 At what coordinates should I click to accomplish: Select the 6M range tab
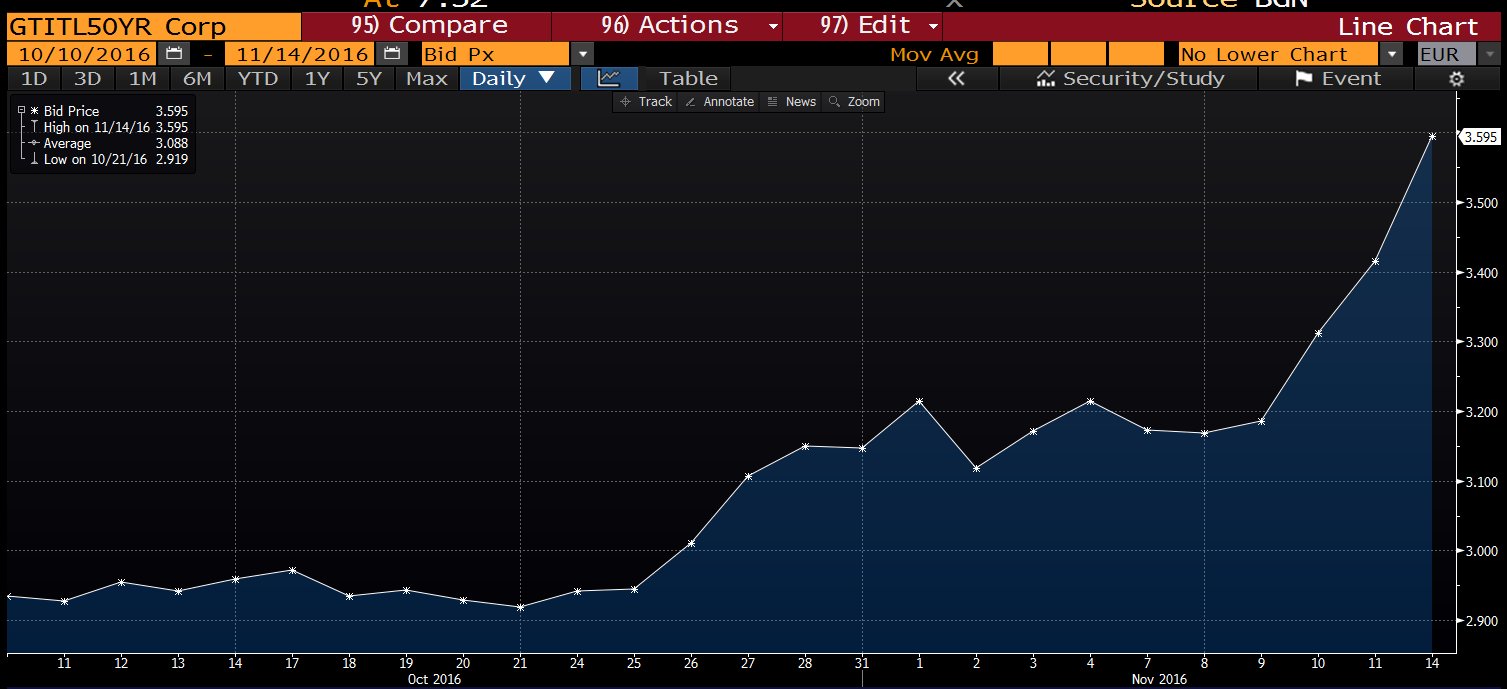coord(197,78)
